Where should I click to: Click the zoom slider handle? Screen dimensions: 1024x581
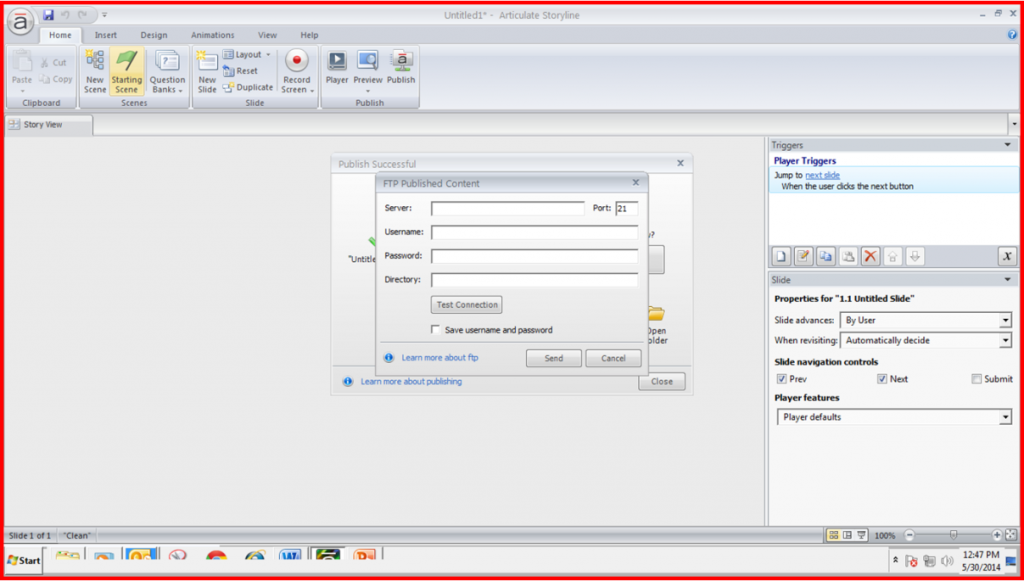coord(953,535)
